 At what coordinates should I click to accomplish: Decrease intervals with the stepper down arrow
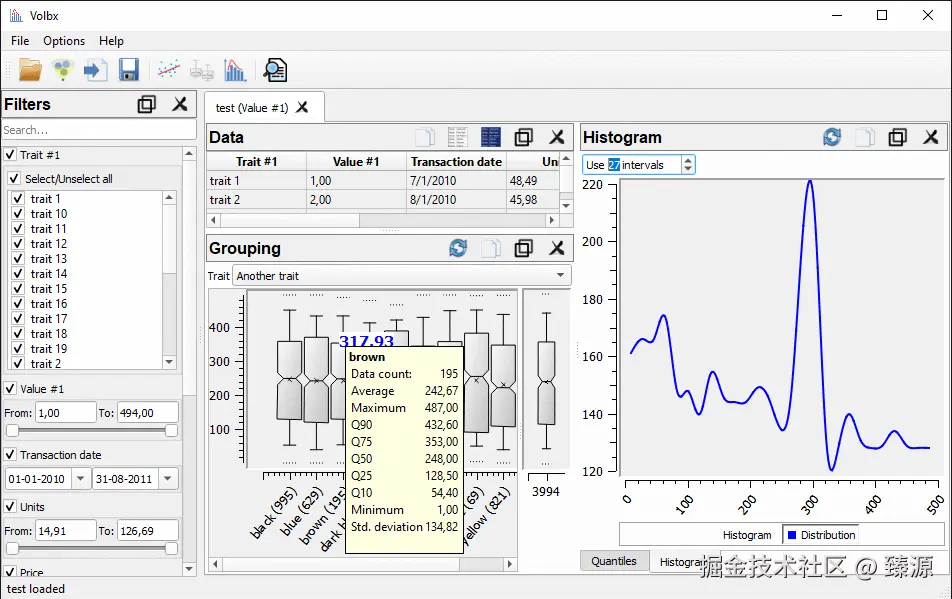pyautogui.click(x=687, y=169)
